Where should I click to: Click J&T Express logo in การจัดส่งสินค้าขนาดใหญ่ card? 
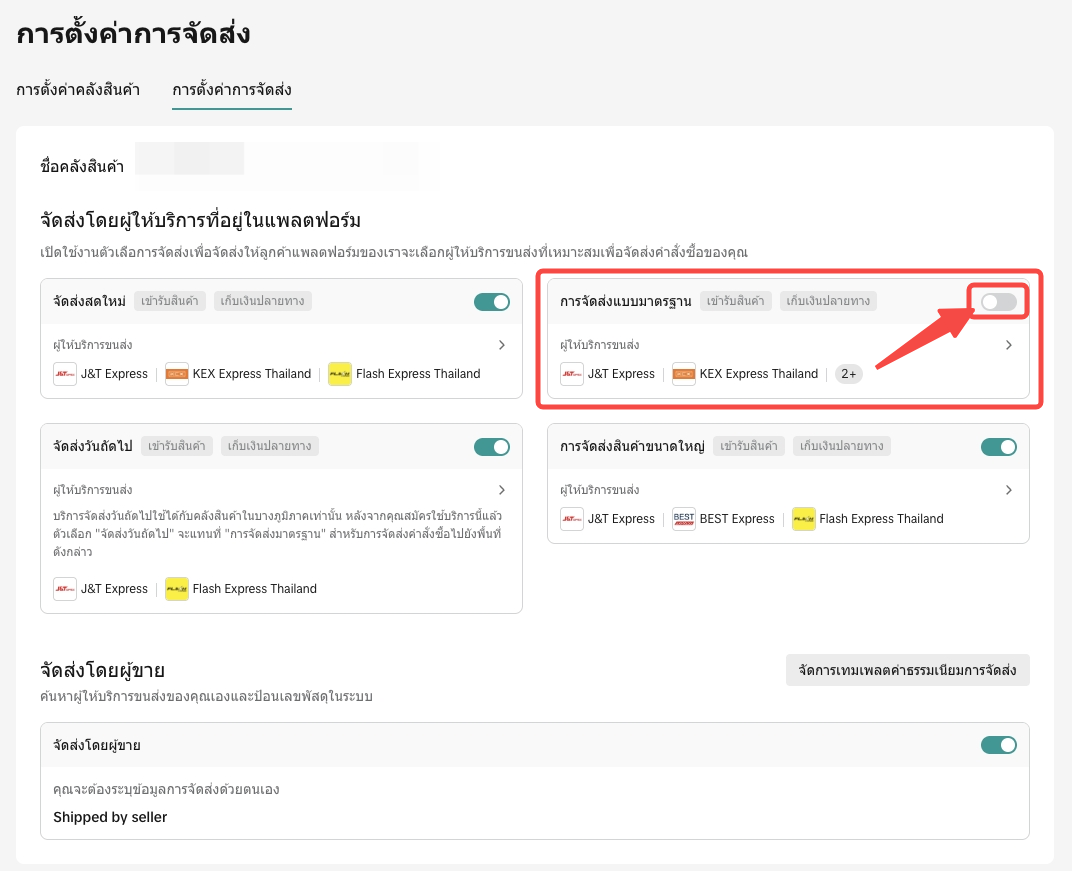tap(572, 519)
